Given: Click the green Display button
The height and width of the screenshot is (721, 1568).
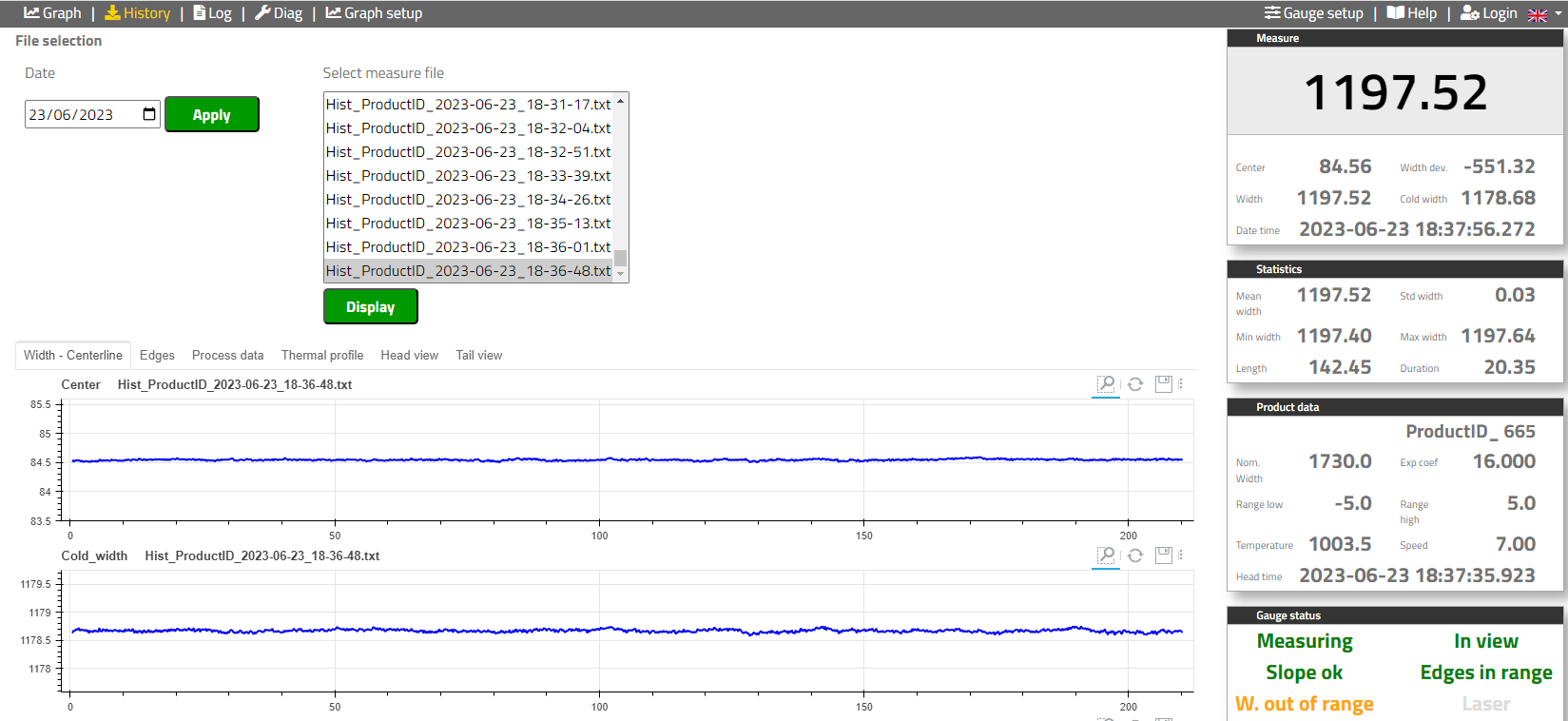Looking at the screenshot, I should point(370,306).
